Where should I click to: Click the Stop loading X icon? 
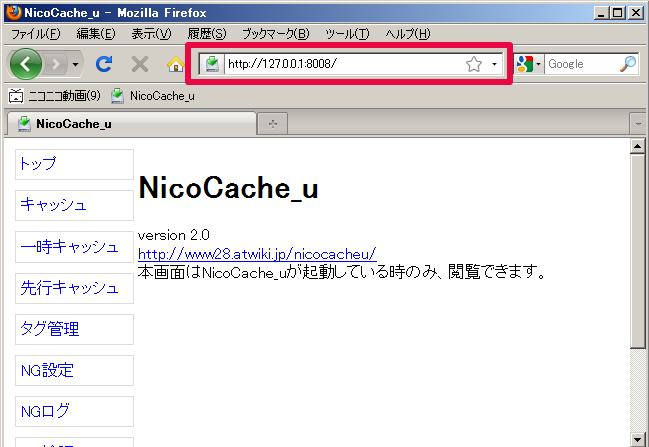pos(140,64)
